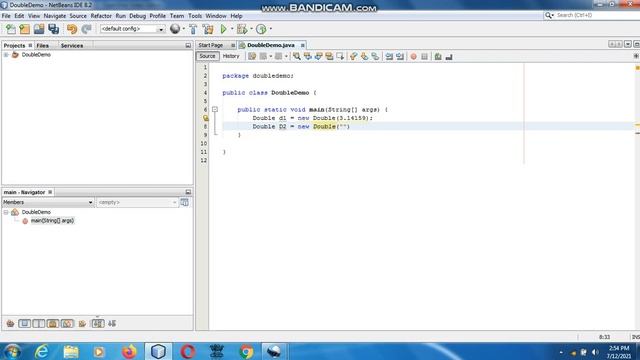Click the History view button
Screen dimensions: 640x360
point(231,56)
